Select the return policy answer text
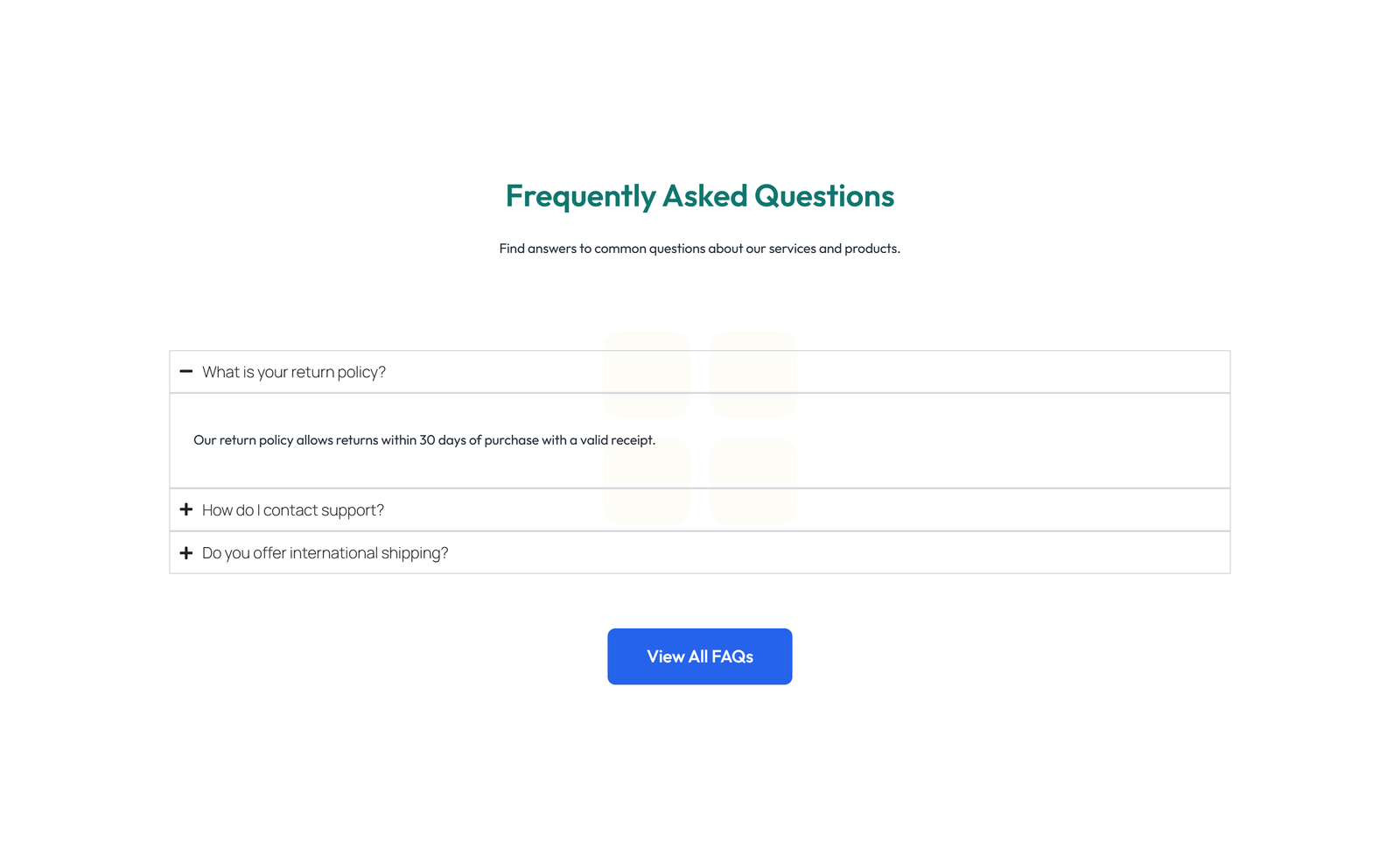1400x856 pixels. point(424,440)
